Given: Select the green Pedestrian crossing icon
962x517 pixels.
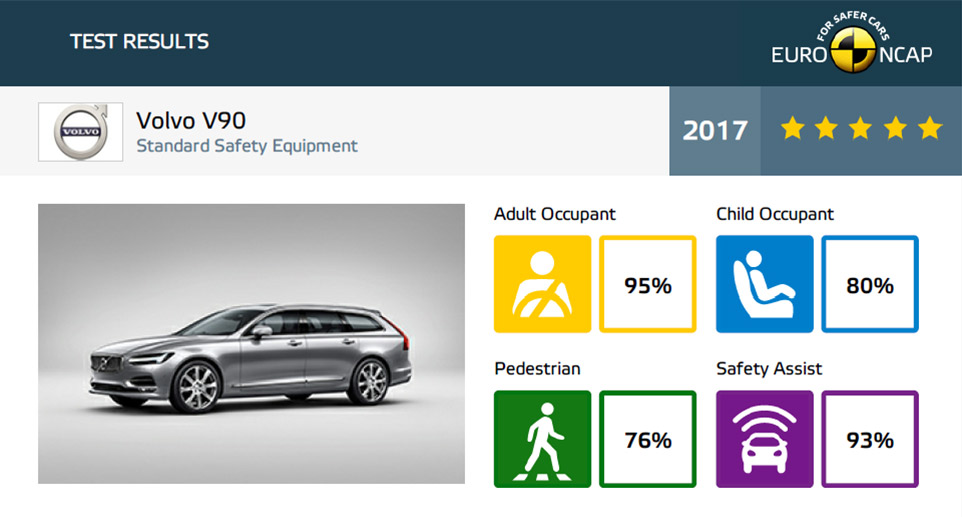Looking at the screenshot, I should tap(542, 439).
